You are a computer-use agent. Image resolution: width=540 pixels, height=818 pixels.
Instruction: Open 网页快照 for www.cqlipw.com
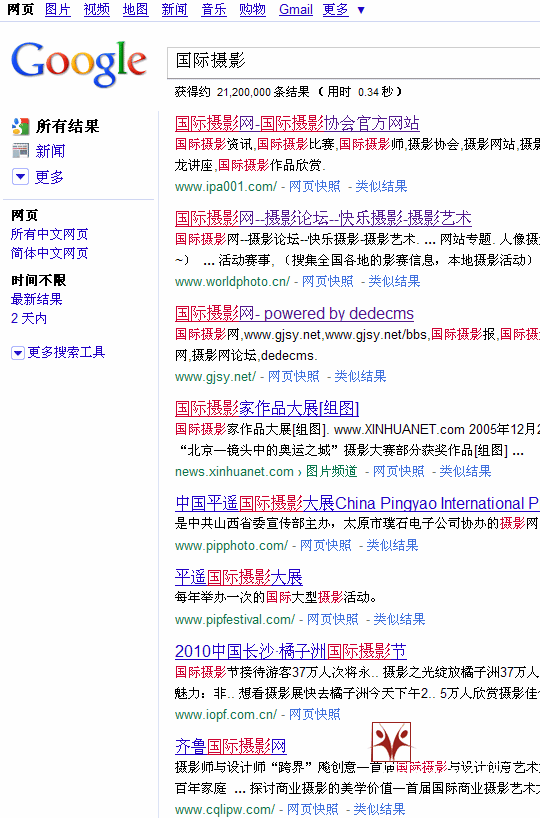click(313, 809)
